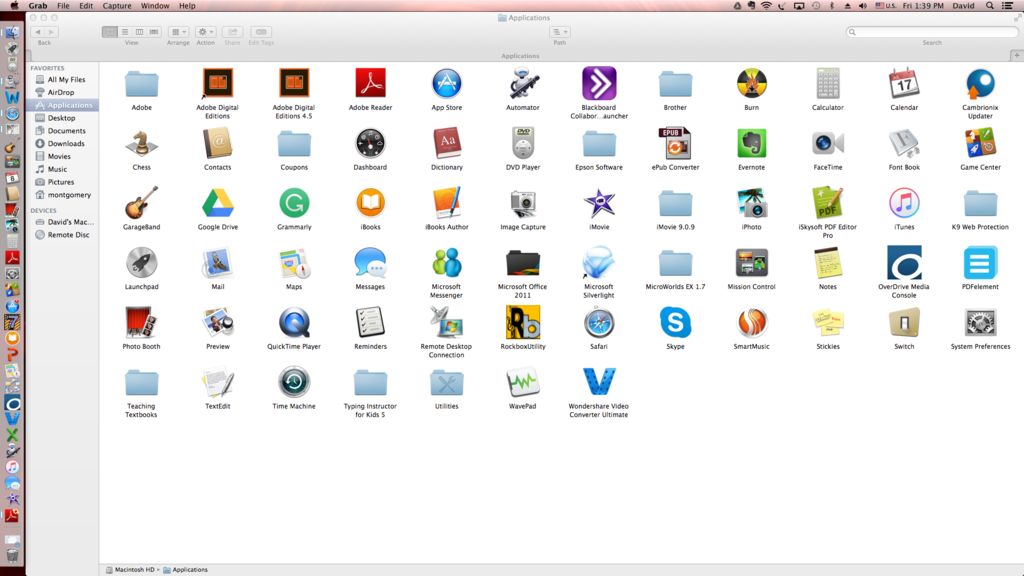Open the Window menu
This screenshot has height=576, width=1024.
click(154, 6)
